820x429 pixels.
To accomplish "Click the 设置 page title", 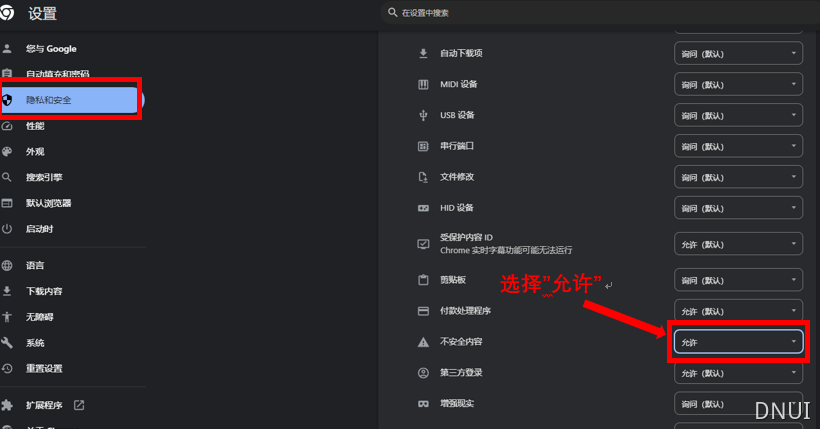I will (42, 14).
